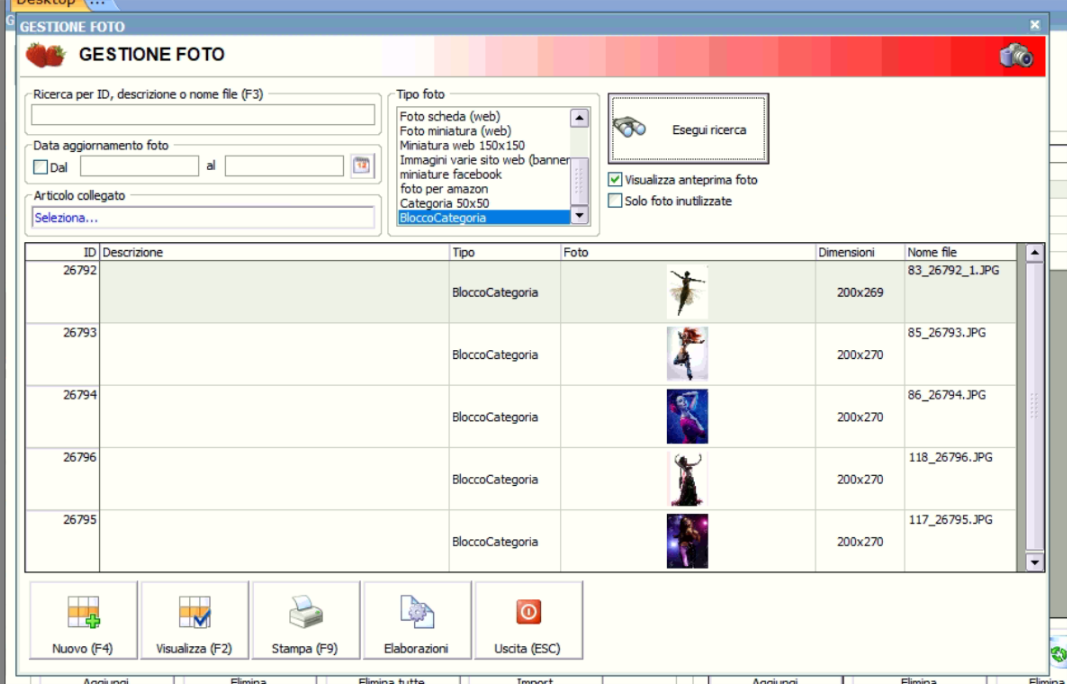Click thumbnail of photo 26793

click(687, 354)
